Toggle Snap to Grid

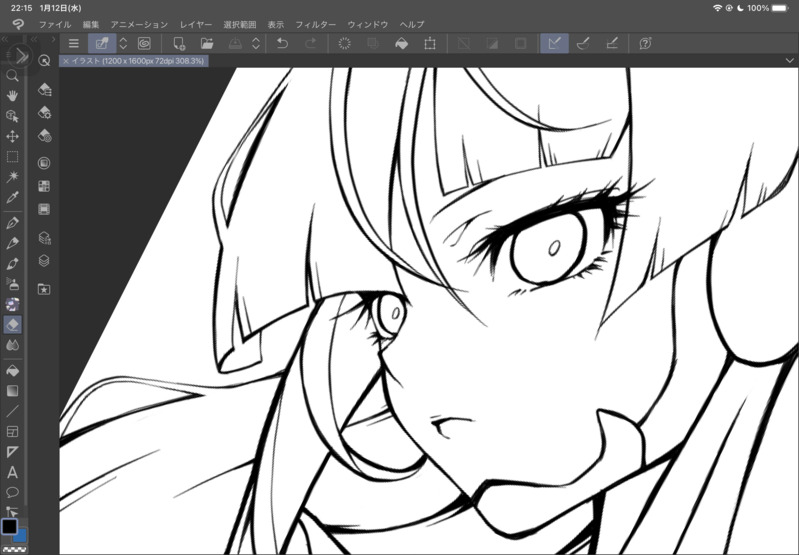tap(611, 43)
